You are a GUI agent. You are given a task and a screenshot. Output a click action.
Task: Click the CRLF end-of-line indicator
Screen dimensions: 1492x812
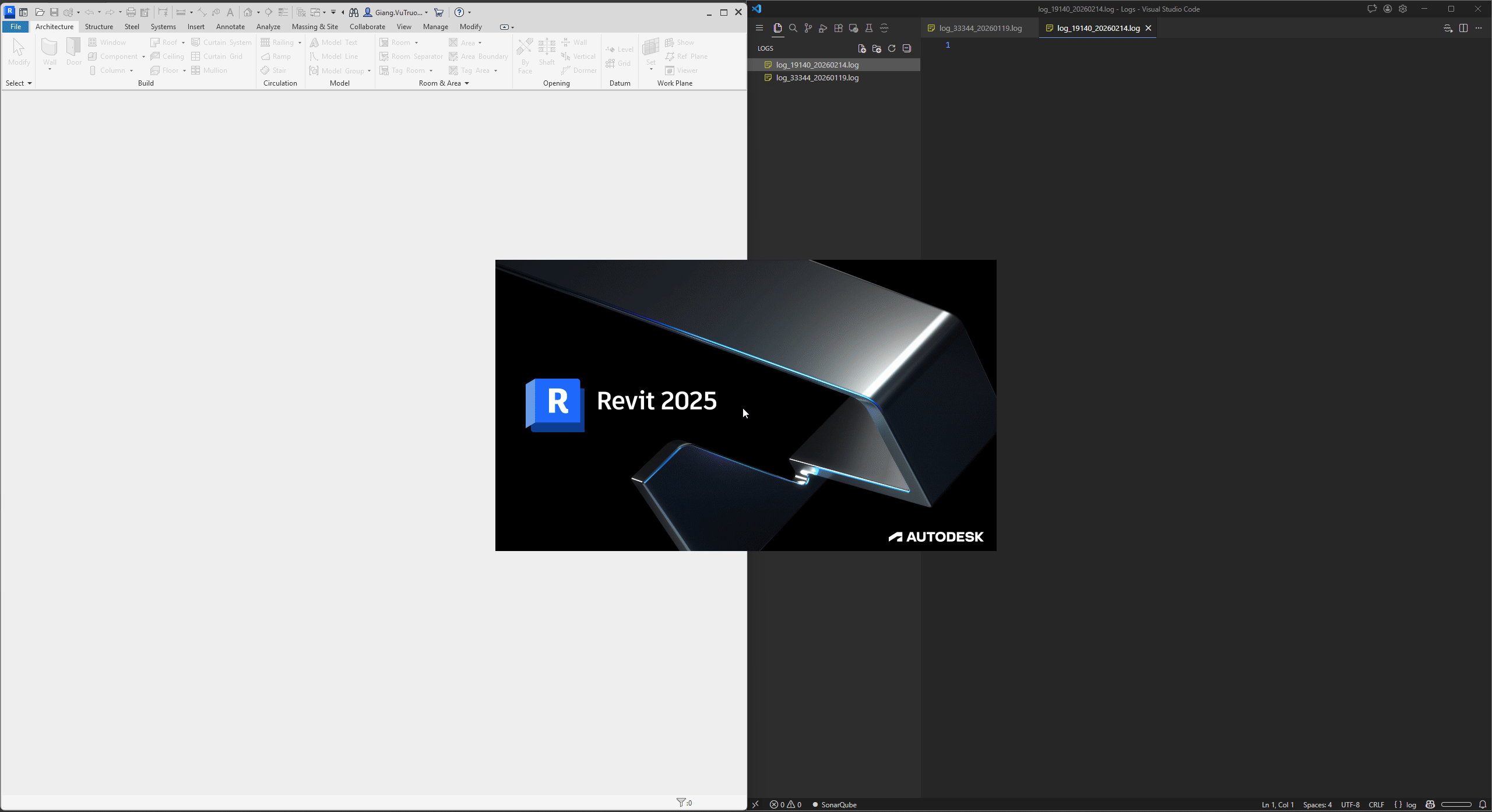coord(1376,804)
